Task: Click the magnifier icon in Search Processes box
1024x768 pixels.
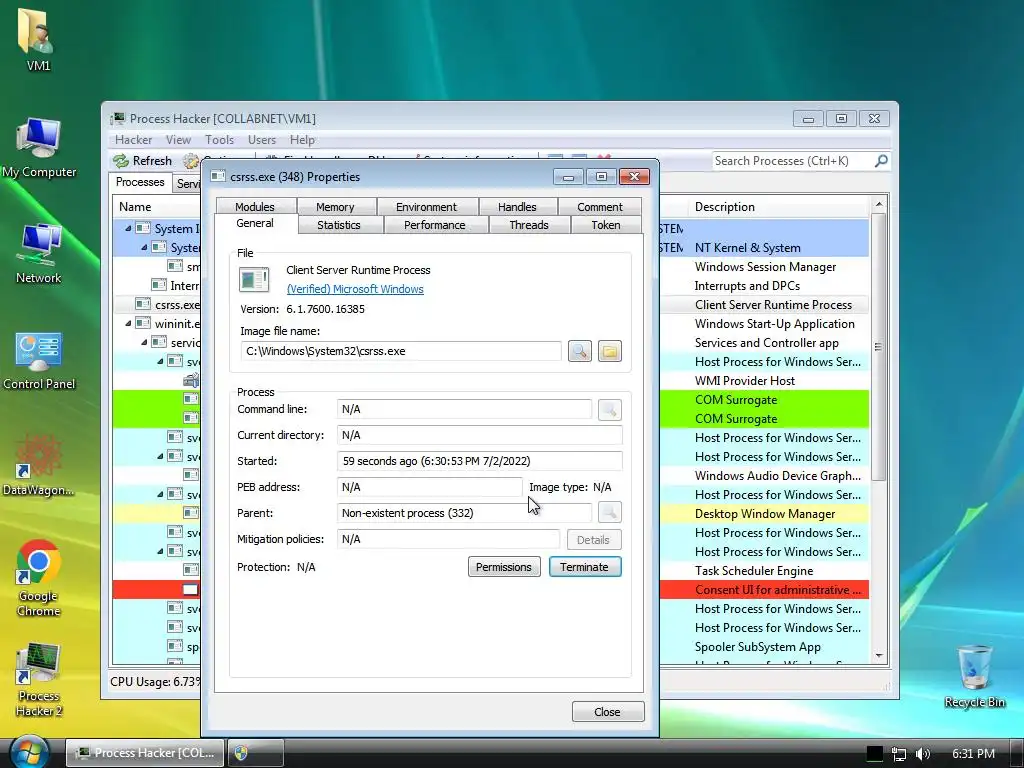Action: pos(881,161)
